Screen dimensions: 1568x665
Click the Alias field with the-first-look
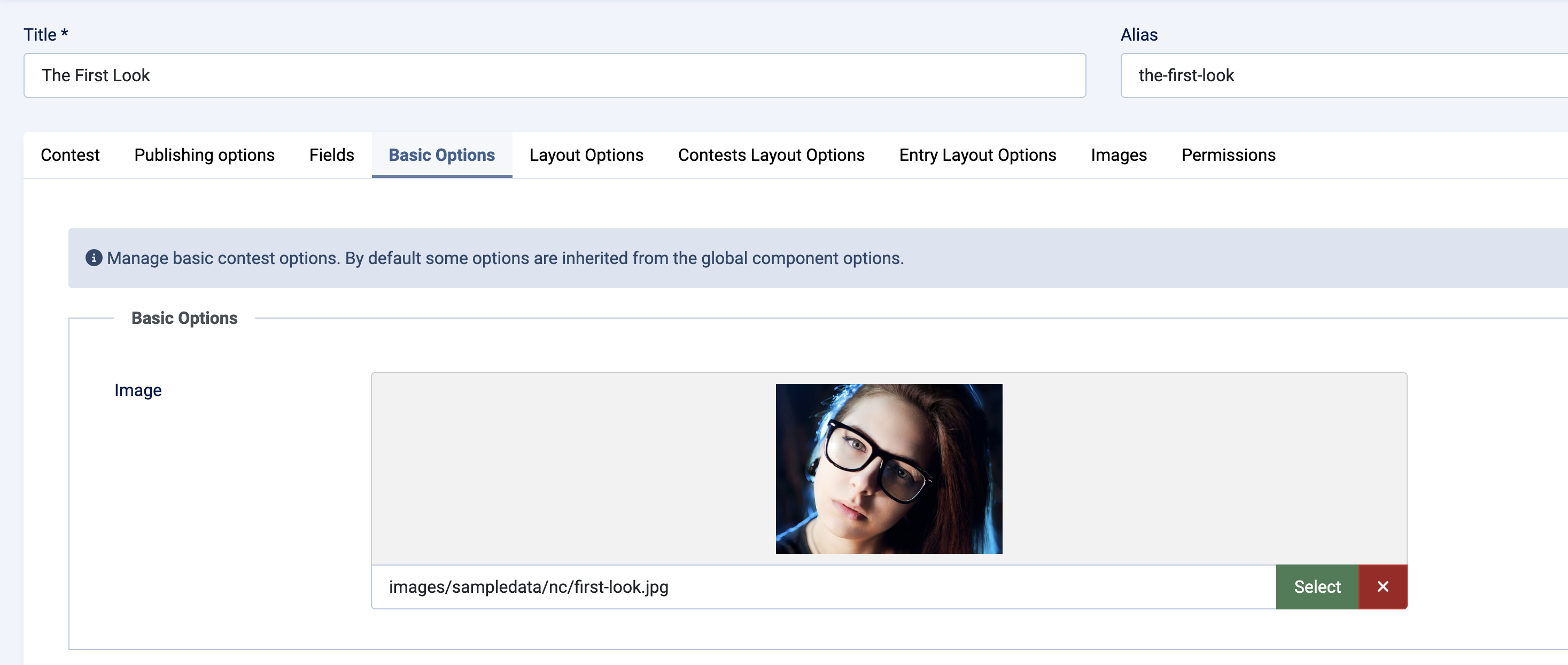[1339, 75]
